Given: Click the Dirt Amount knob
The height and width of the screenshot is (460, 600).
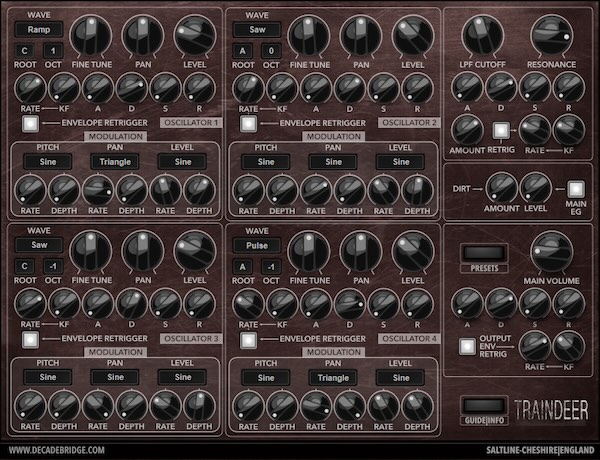Looking at the screenshot, I should tap(501, 188).
